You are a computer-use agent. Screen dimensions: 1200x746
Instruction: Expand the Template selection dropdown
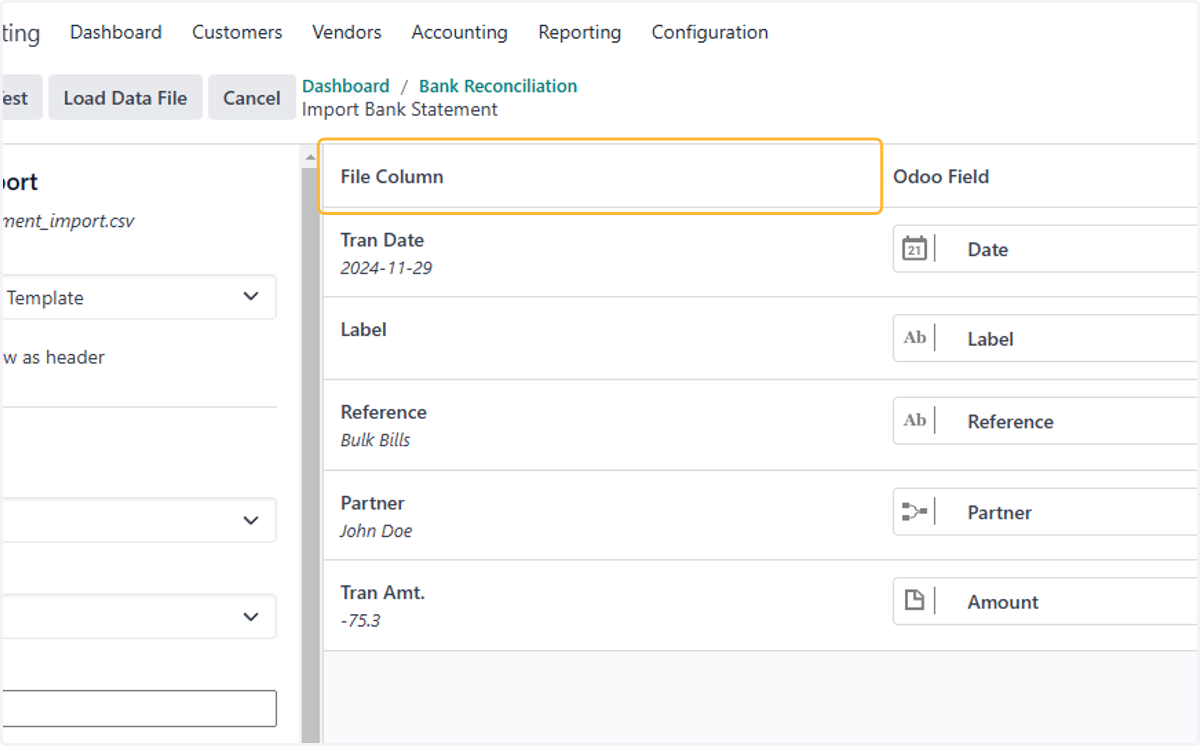[x=138, y=297]
